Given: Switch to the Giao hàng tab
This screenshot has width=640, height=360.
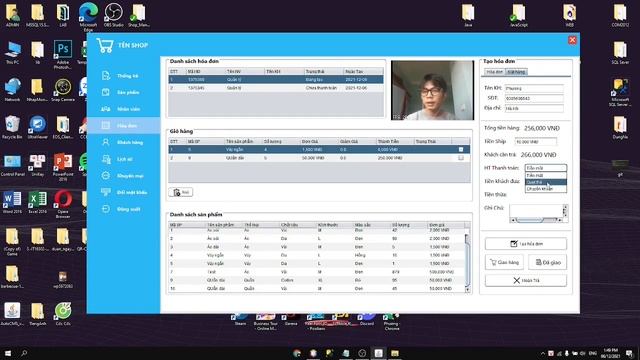Looking at the screenshot, I should click(516, 72).
